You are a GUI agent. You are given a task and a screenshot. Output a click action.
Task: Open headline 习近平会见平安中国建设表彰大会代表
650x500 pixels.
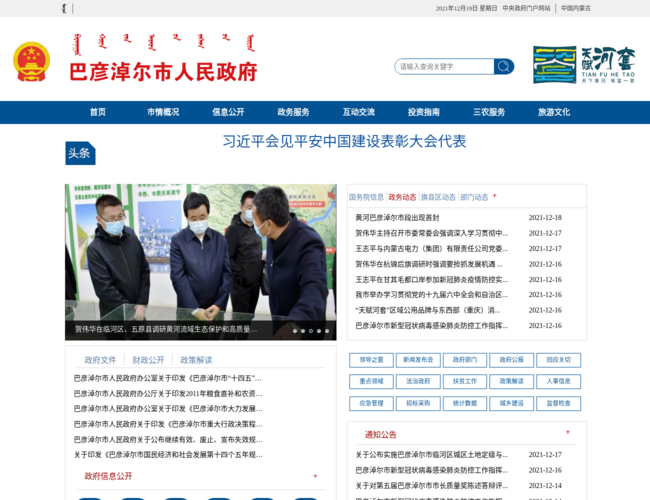click(x=344, y=141)
